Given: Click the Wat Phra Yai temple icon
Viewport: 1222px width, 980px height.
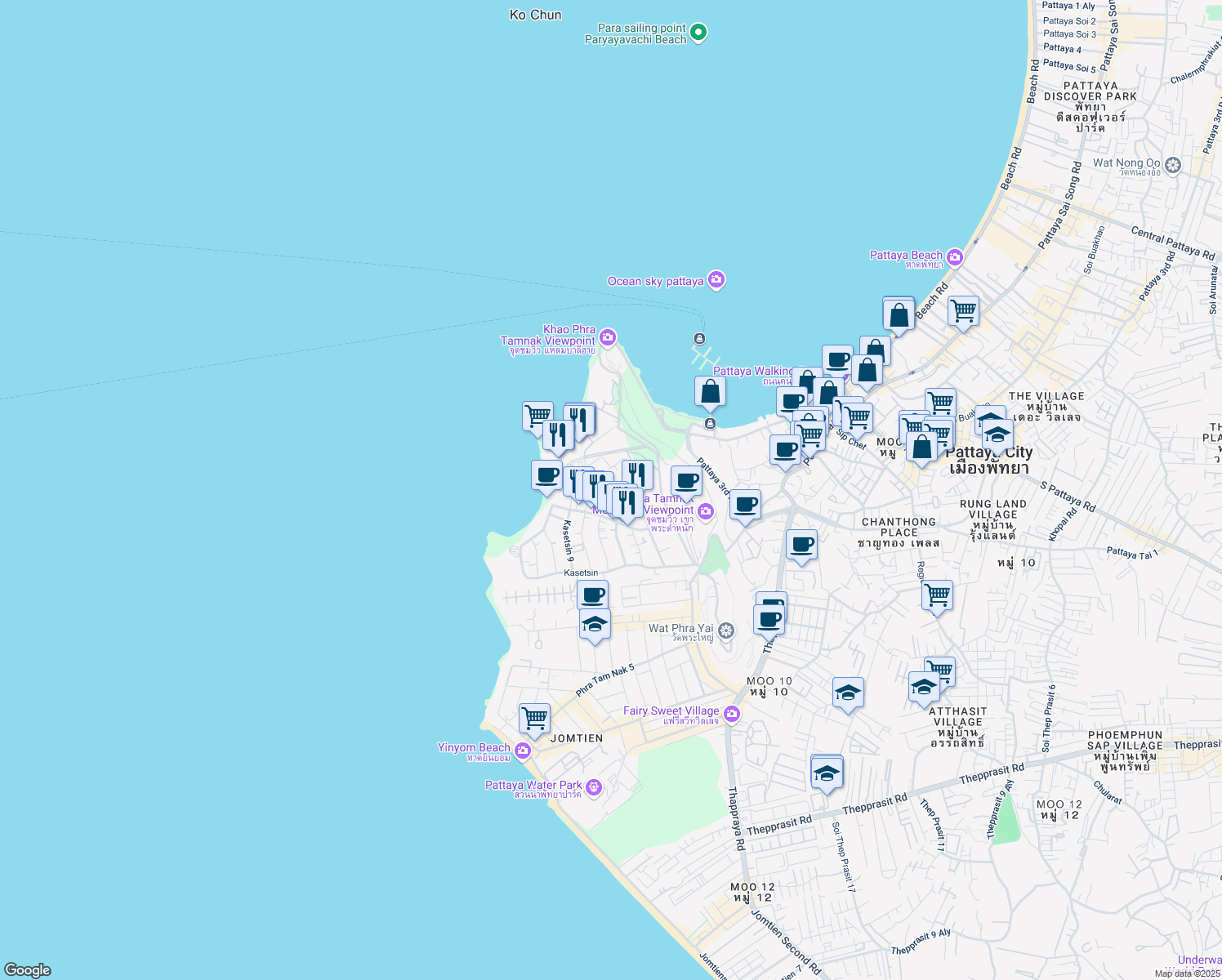Looking at the screenshot, I should click(726, 630).
